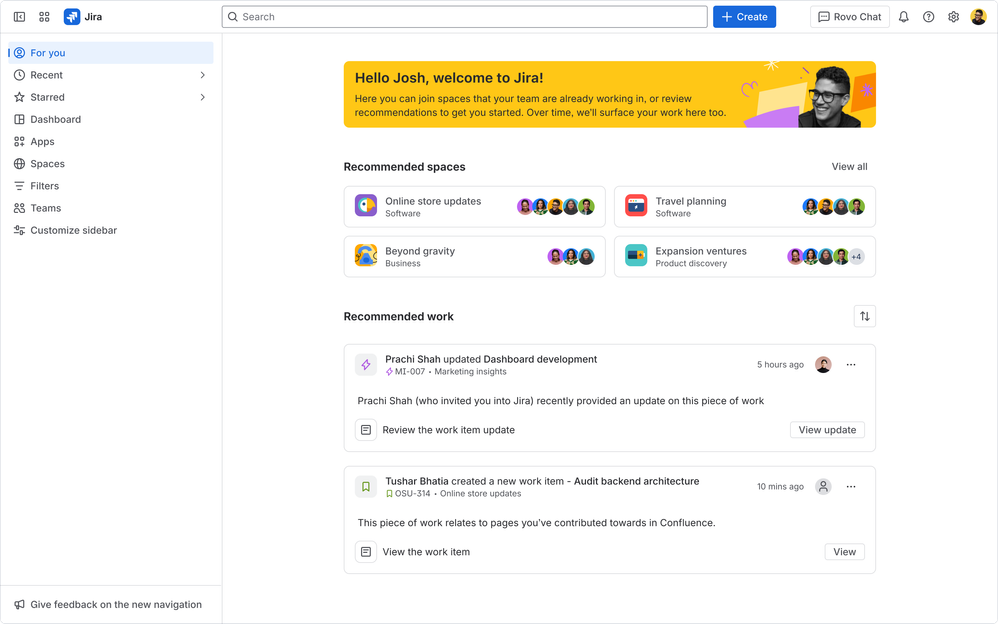The width and height of the screenshot is (998, 624).
Task: Click the 'Hello Josh, welcome to Jira!' heading
Action: point(449,78)
